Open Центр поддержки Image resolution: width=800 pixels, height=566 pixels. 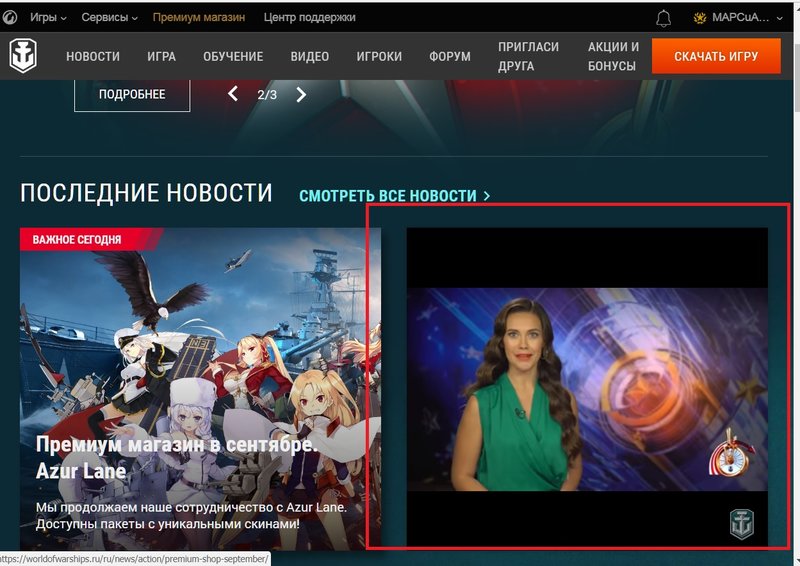click(310, 17)
